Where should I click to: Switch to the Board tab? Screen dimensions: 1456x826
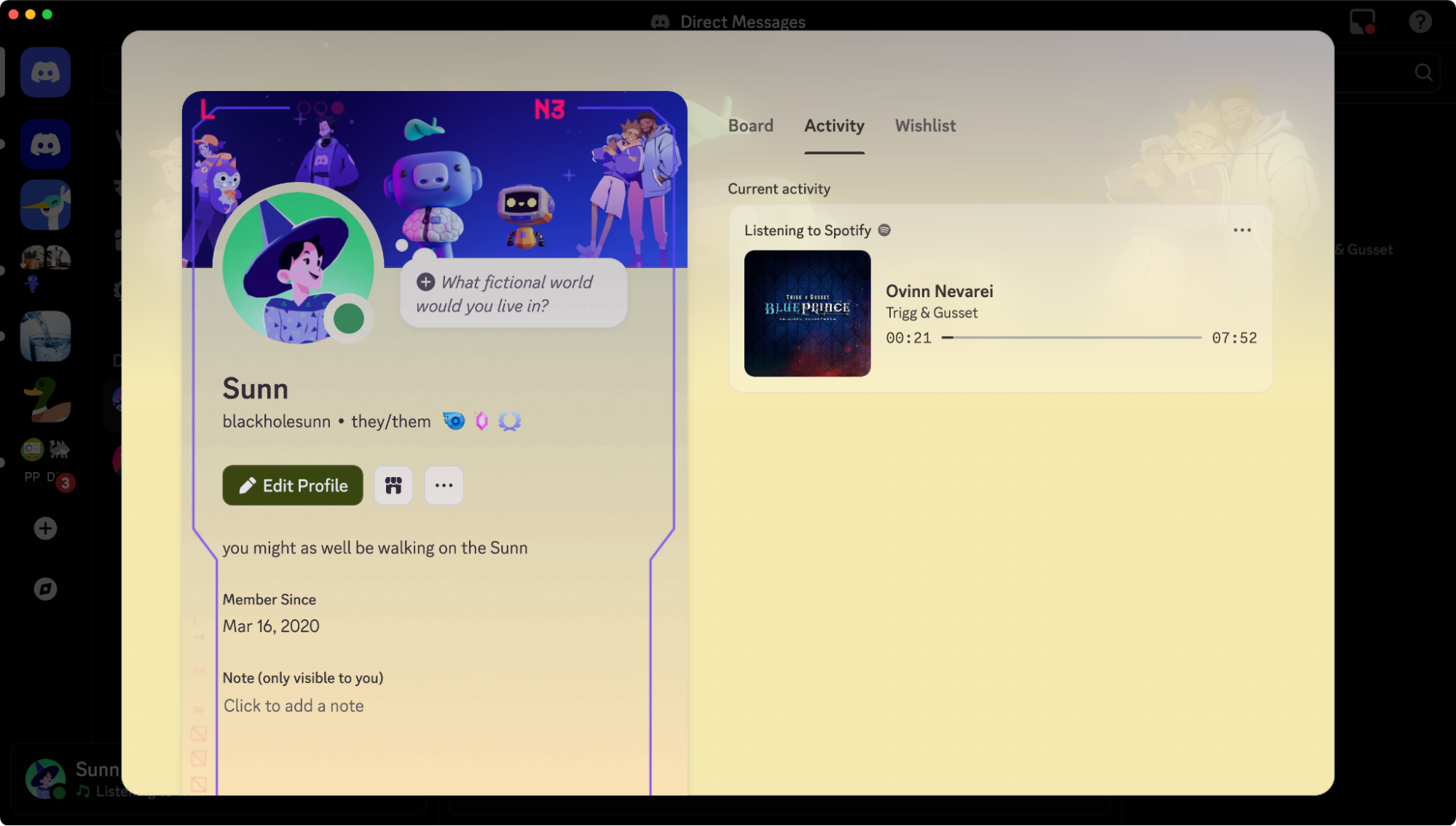750,125
